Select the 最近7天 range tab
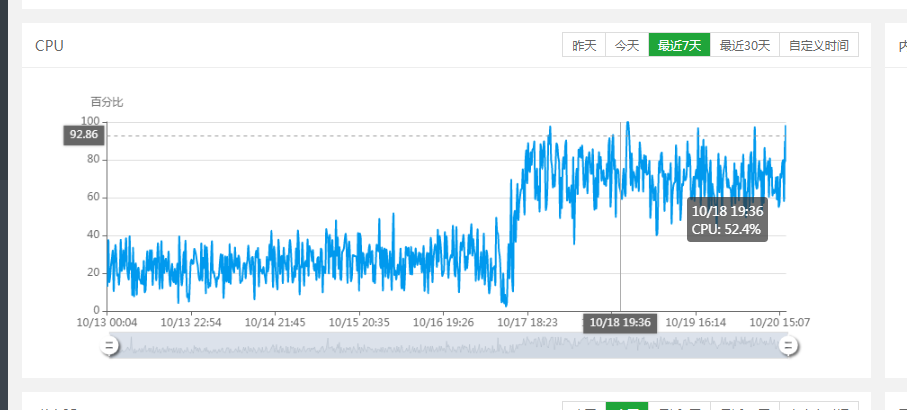907x410 pixels. point(680,45)
